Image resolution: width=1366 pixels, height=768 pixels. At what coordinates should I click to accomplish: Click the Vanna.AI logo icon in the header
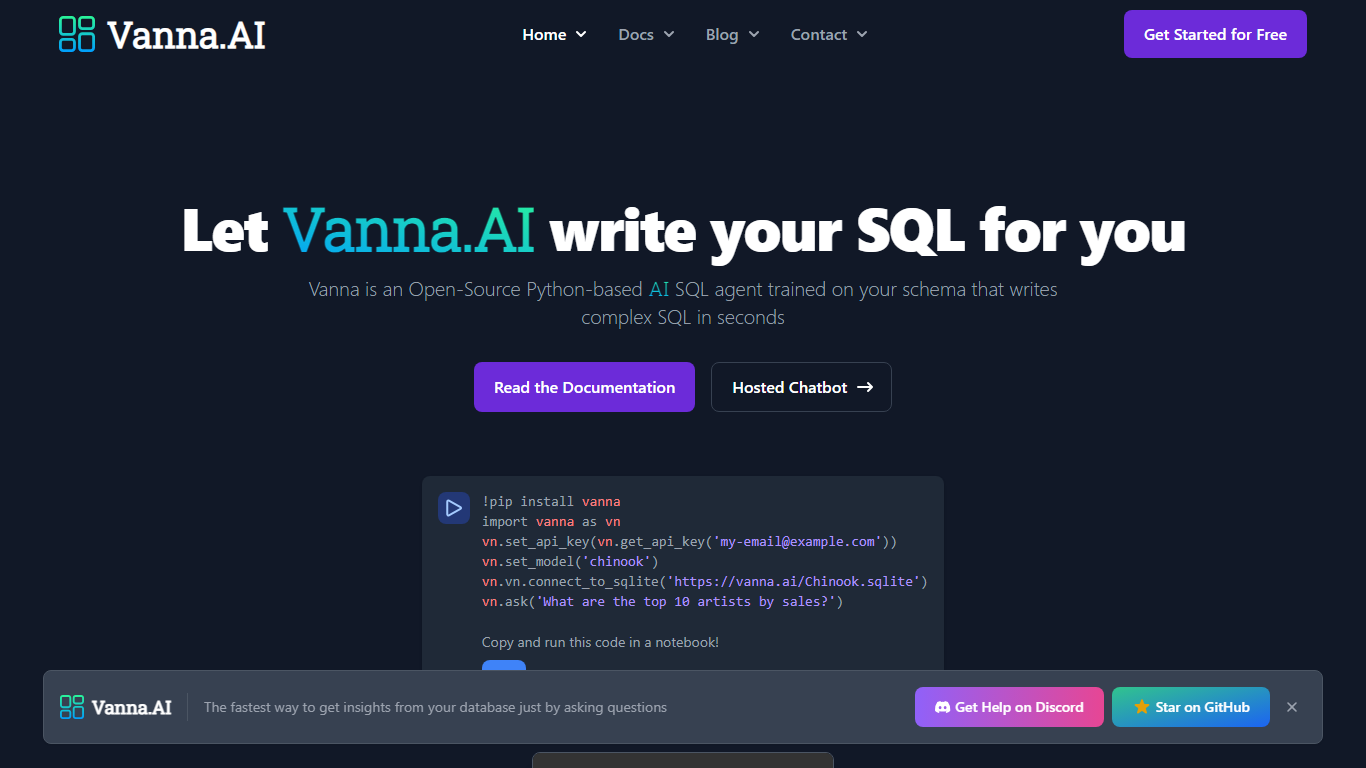click(x=77, y=34)
